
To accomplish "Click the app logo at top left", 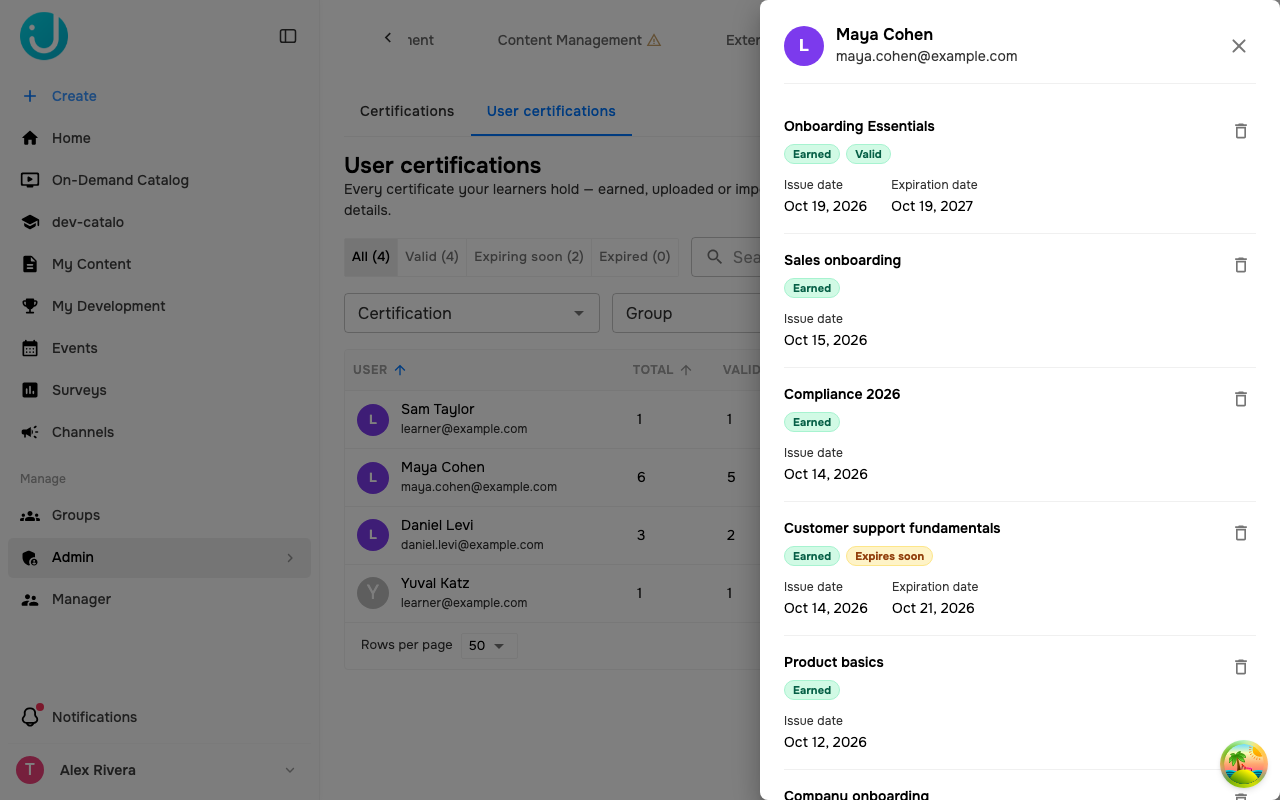I will point(44,36).
